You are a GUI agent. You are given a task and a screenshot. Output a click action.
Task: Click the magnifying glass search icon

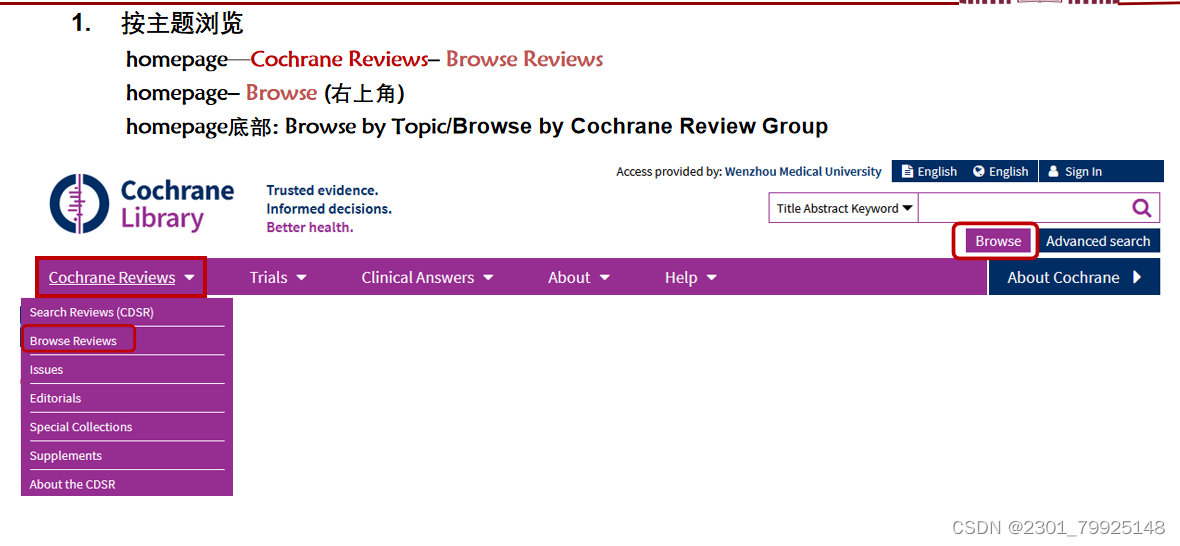click(x=1141, y=208)
